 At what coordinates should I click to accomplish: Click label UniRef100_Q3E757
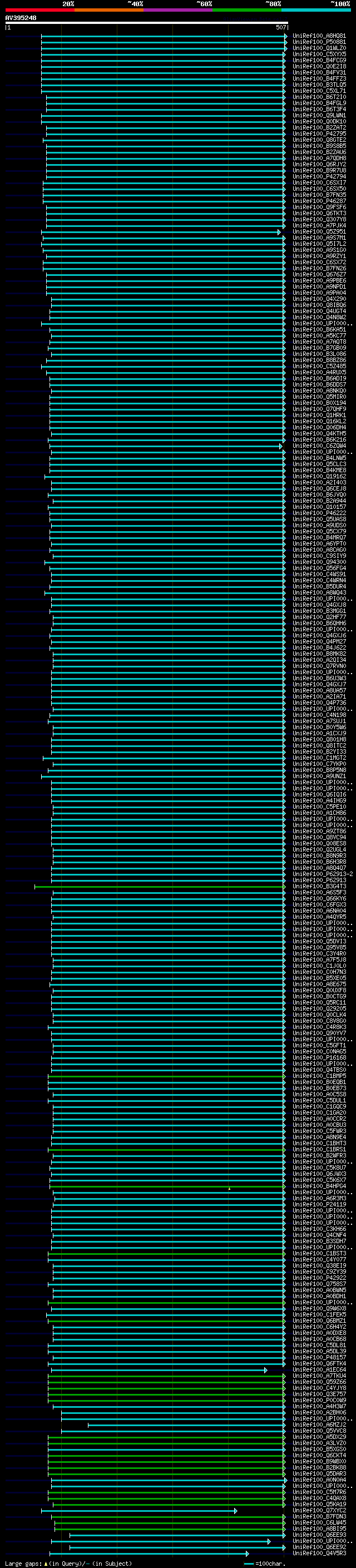319,1394
